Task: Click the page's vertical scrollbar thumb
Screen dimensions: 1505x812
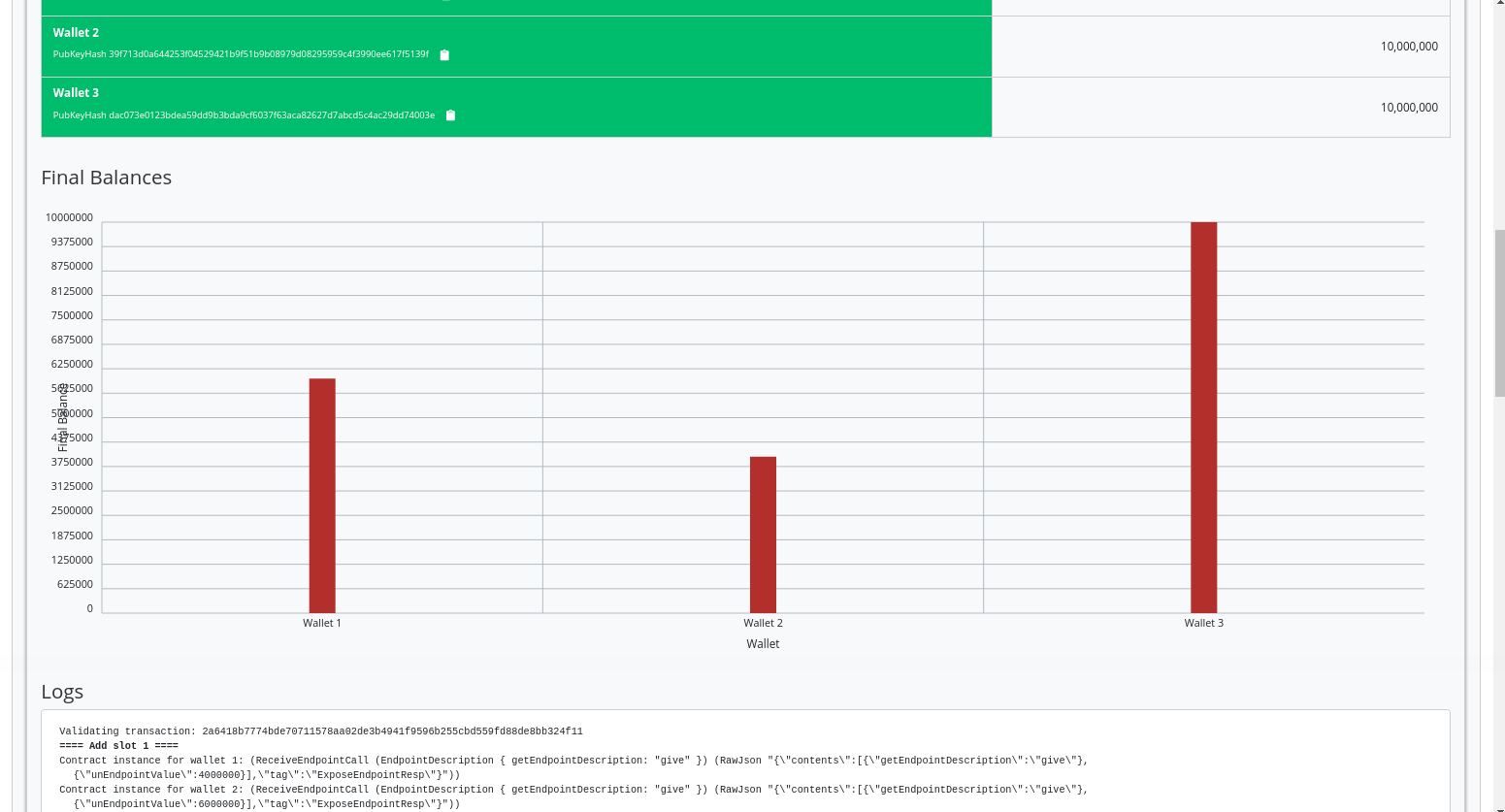Action: click(x=1499, y=312)
